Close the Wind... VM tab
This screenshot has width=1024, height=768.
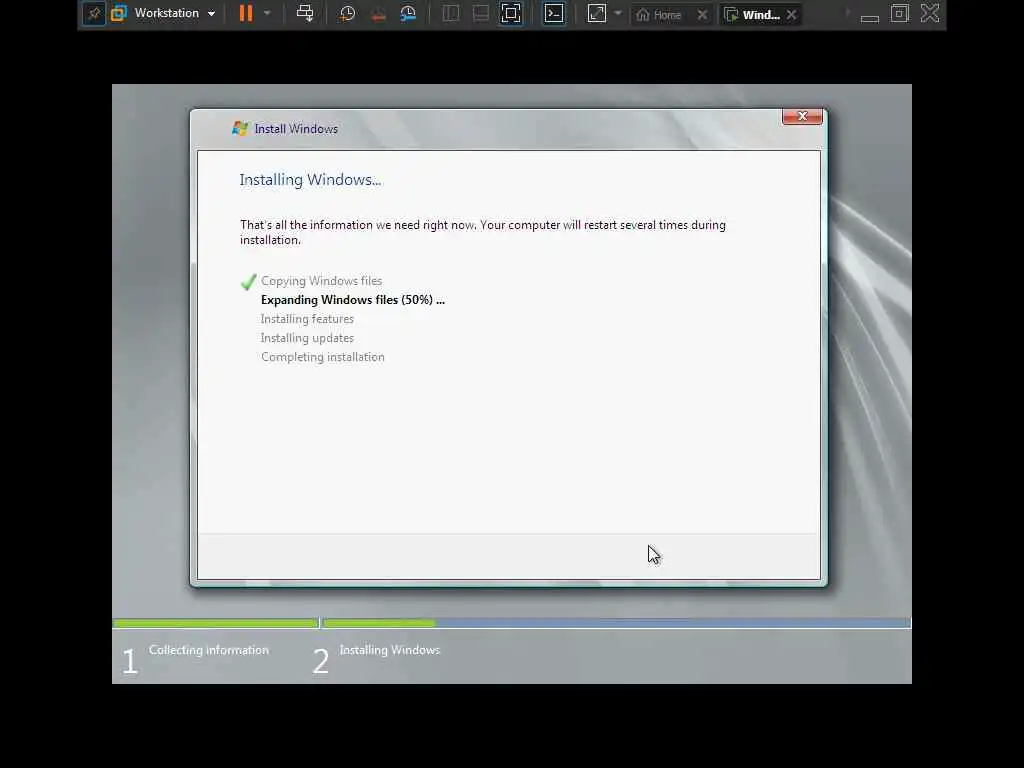coord(792,14)
